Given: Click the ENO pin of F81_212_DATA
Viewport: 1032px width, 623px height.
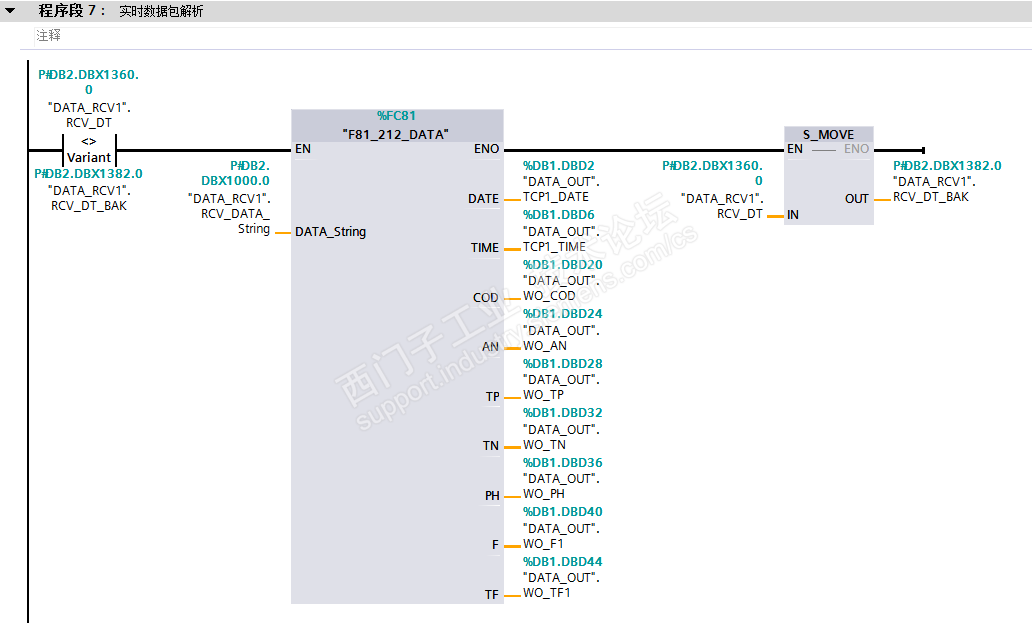Looking at the screenshot, I should [486, 149].
